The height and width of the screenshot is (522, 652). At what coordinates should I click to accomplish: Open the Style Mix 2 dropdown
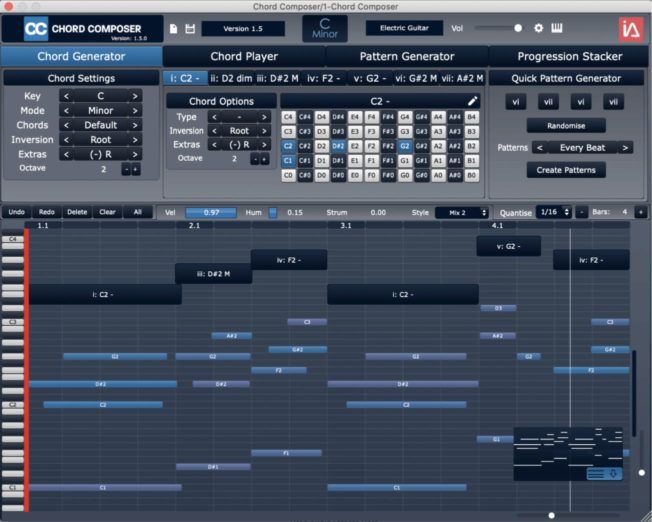(x=462, y=213)
